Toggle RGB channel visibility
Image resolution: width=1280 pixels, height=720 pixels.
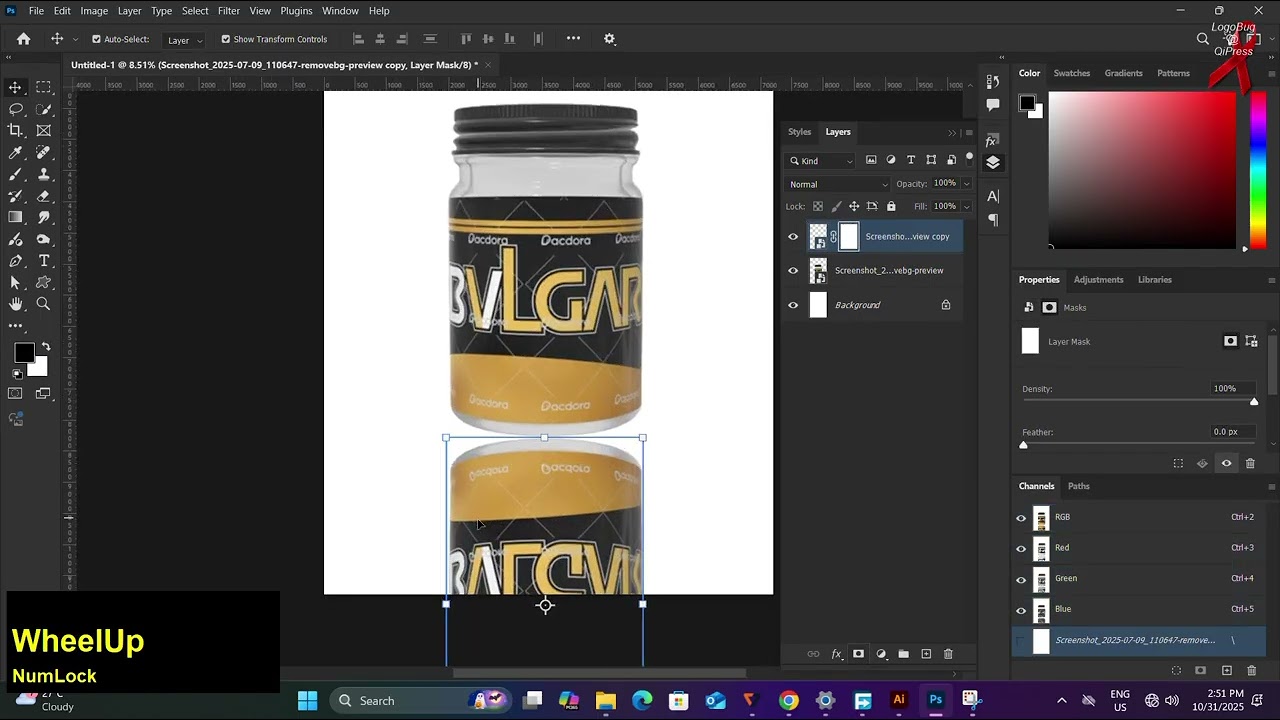pos(1021,518)
